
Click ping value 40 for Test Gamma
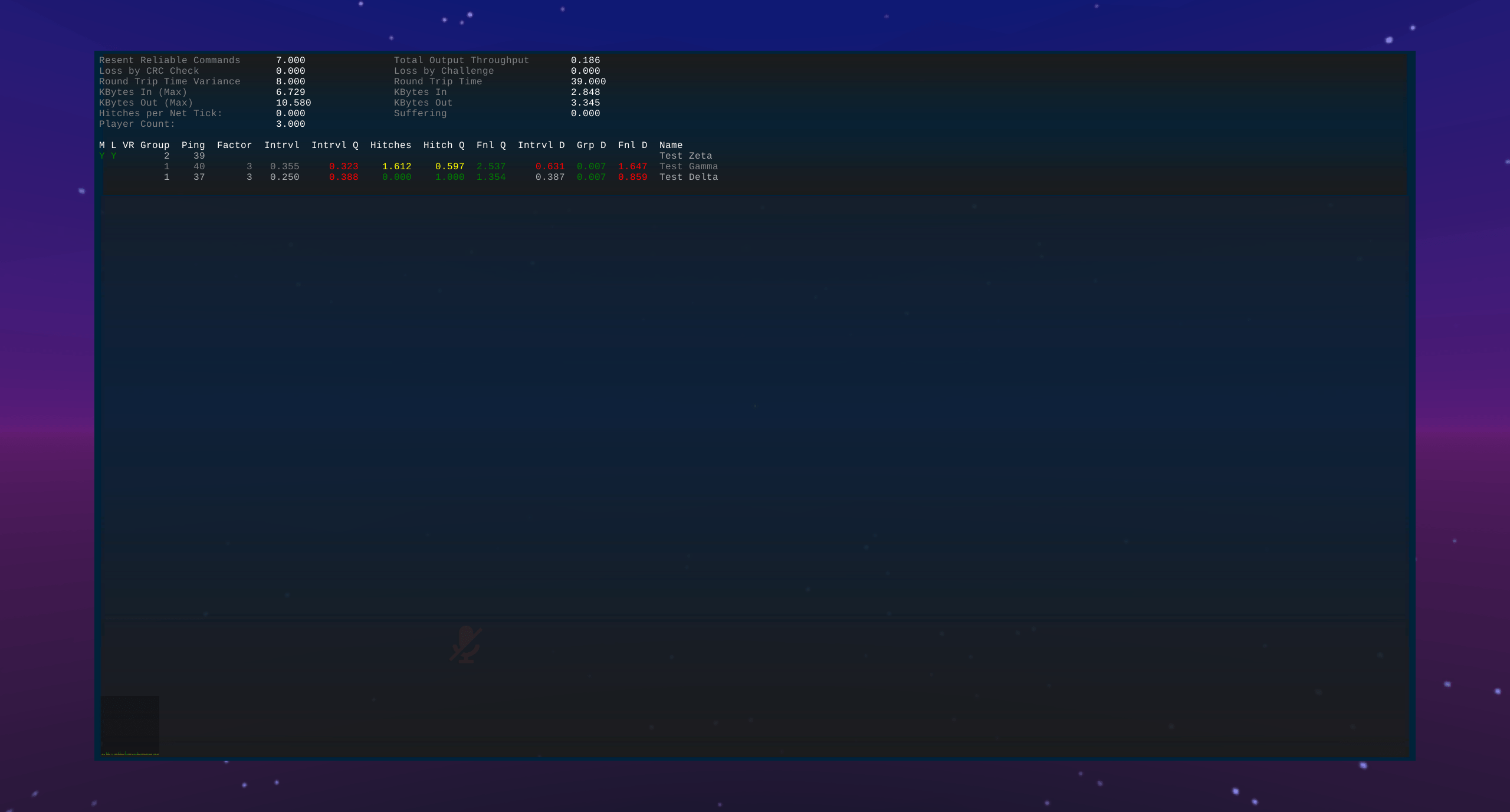pos(199,166)
